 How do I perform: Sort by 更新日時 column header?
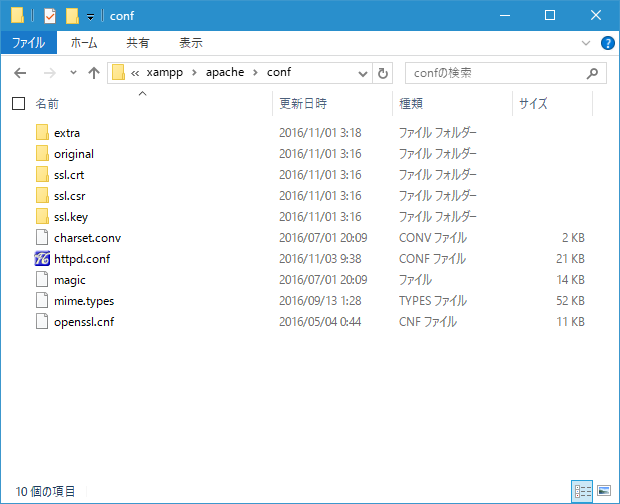click(303, 104)
